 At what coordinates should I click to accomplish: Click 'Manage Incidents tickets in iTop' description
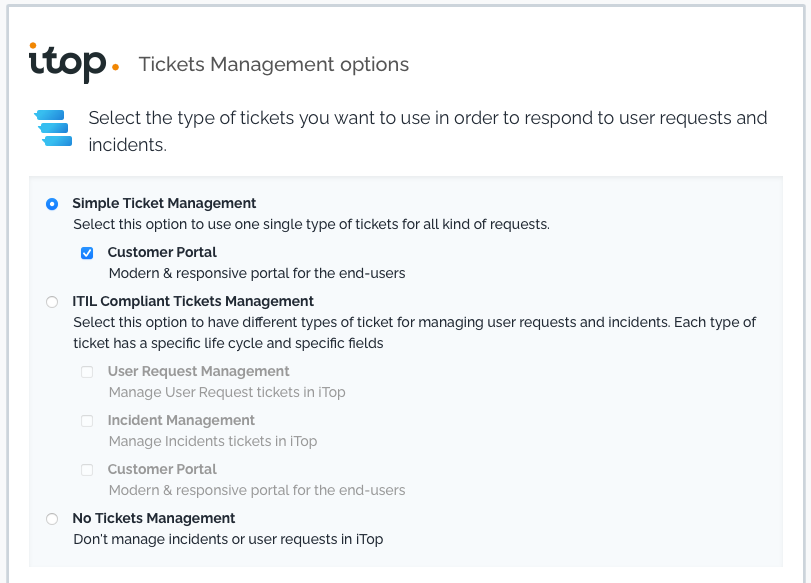coord(212,441)
